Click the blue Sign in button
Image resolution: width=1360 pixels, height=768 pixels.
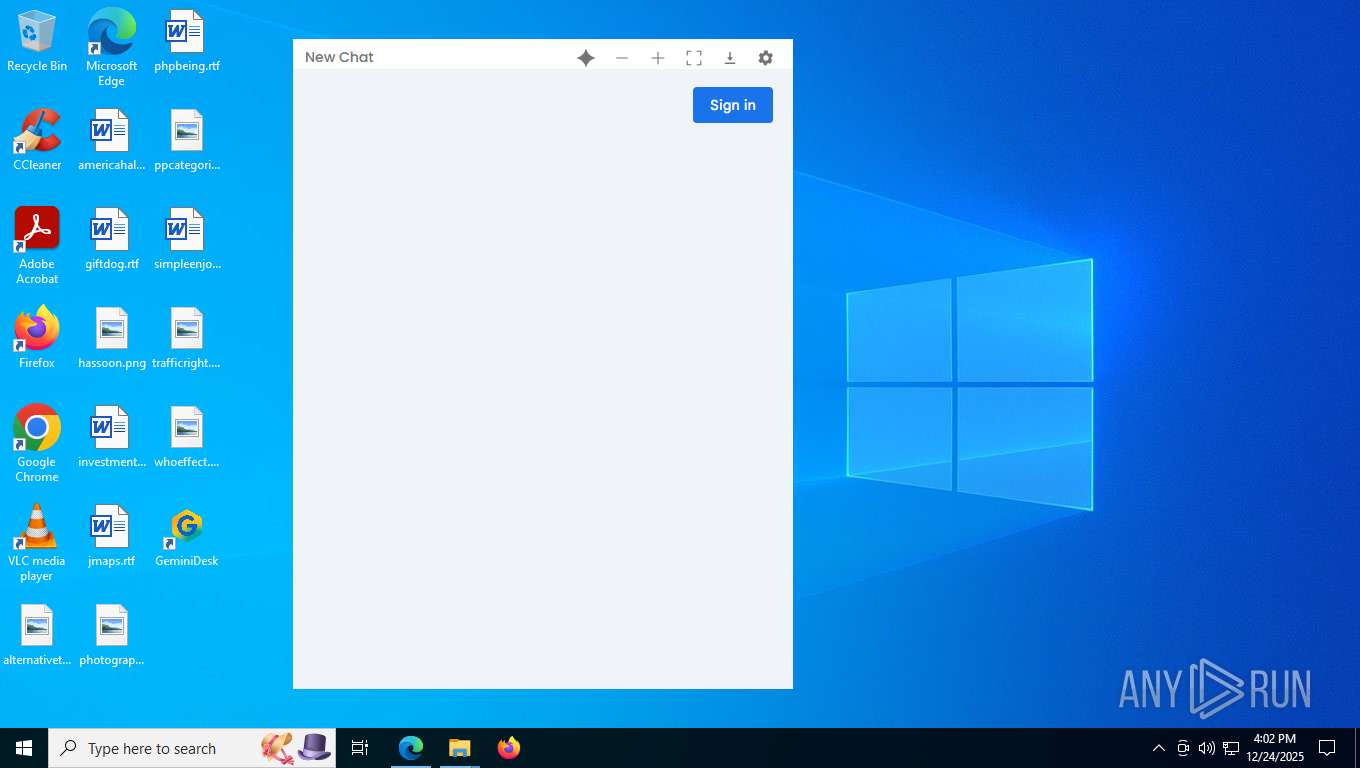pyautogui.click(x=733, y=105)
